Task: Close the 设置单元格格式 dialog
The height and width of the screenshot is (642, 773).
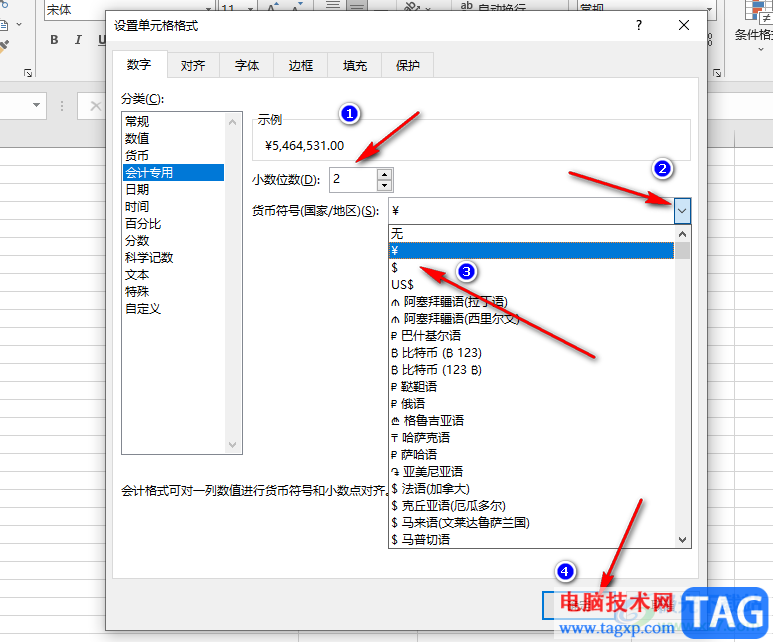Action: pyautogui.click(x=684, y=25)
